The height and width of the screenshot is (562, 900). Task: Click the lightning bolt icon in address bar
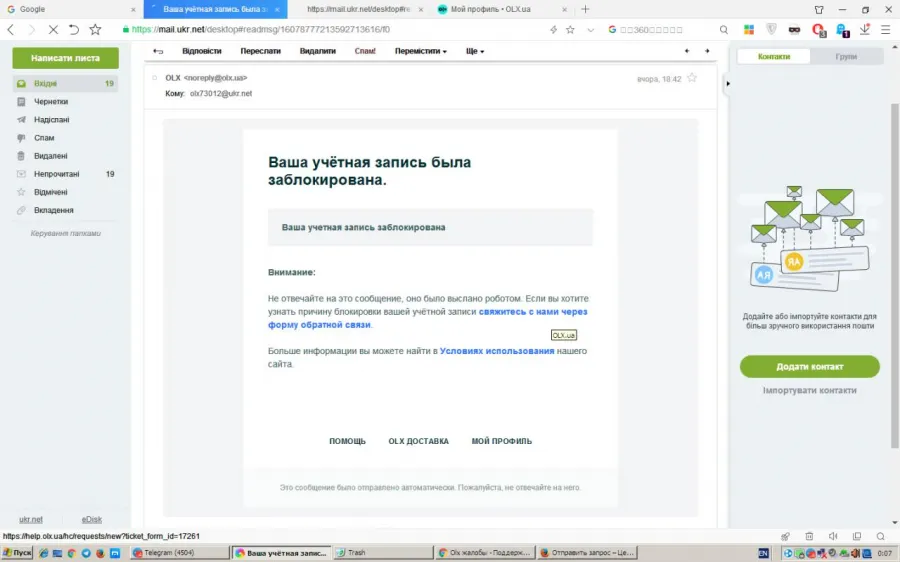click(553, 29)
